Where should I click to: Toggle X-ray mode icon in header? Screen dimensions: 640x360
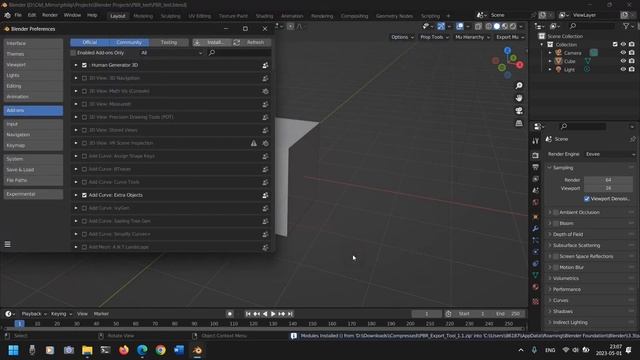pos(478,26)
